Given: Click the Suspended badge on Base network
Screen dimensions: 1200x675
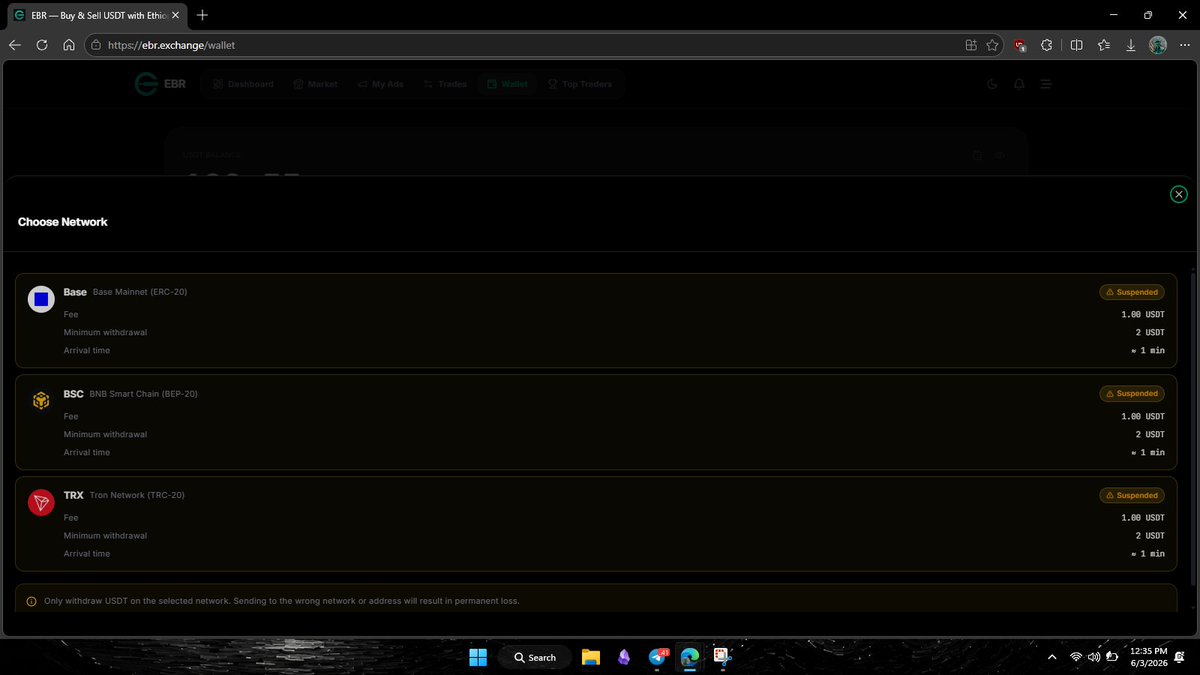Looking at the screenshot, I should [1132, 292].
